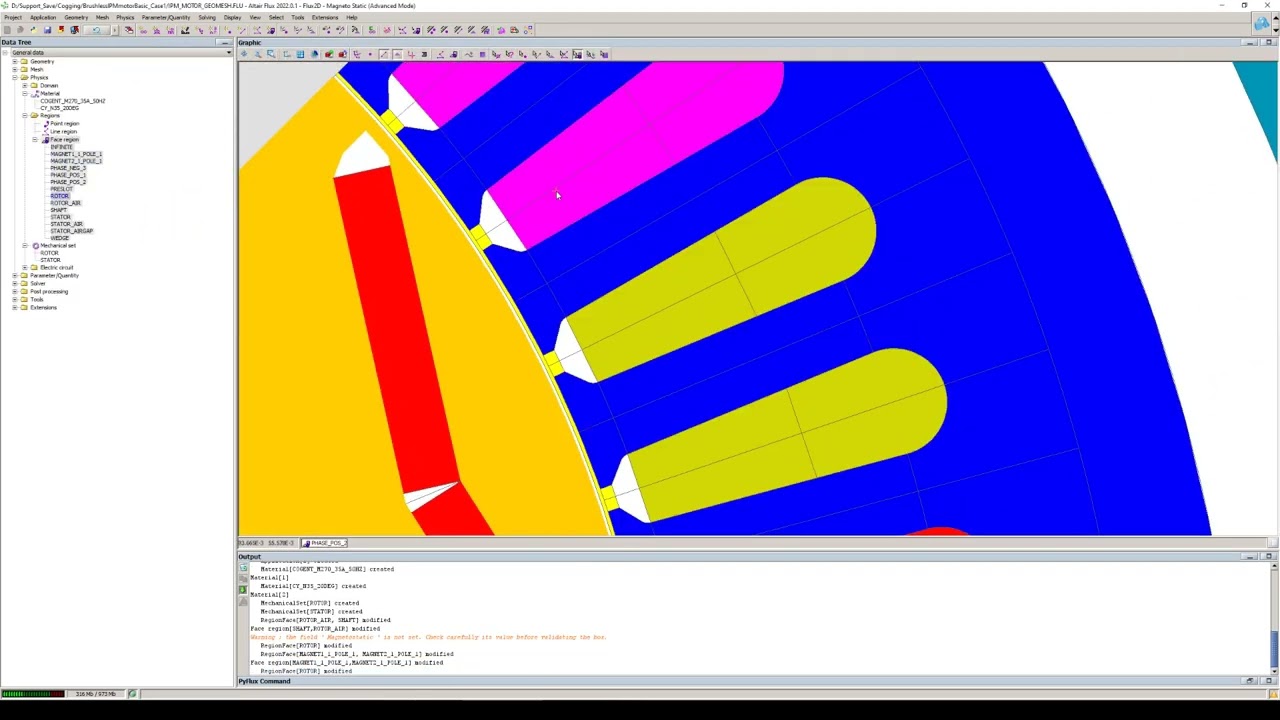Screen dimensions: 1280x720
Task: Select the Line region tree item
Action: pos(63,132)
